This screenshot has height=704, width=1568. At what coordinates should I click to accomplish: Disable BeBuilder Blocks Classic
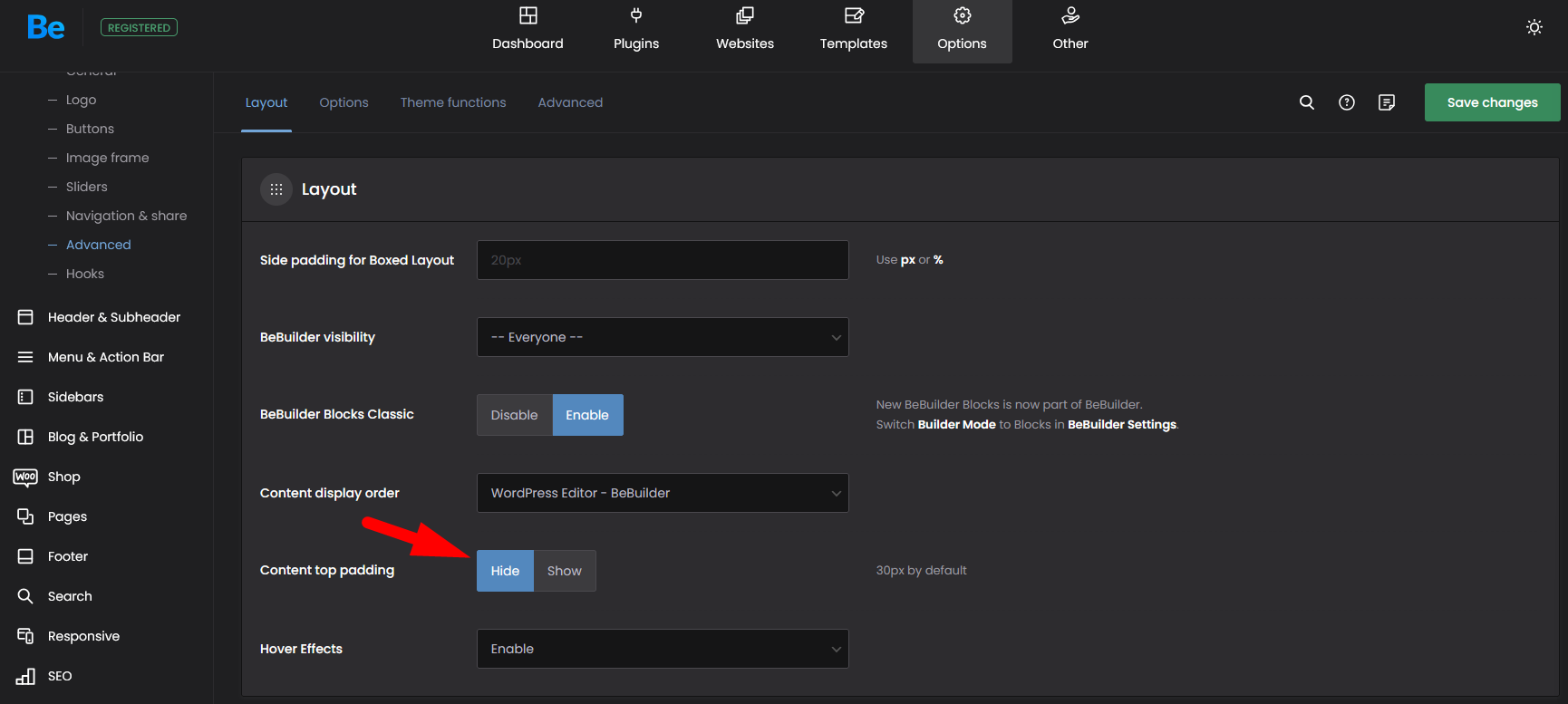tap(515, 415)
